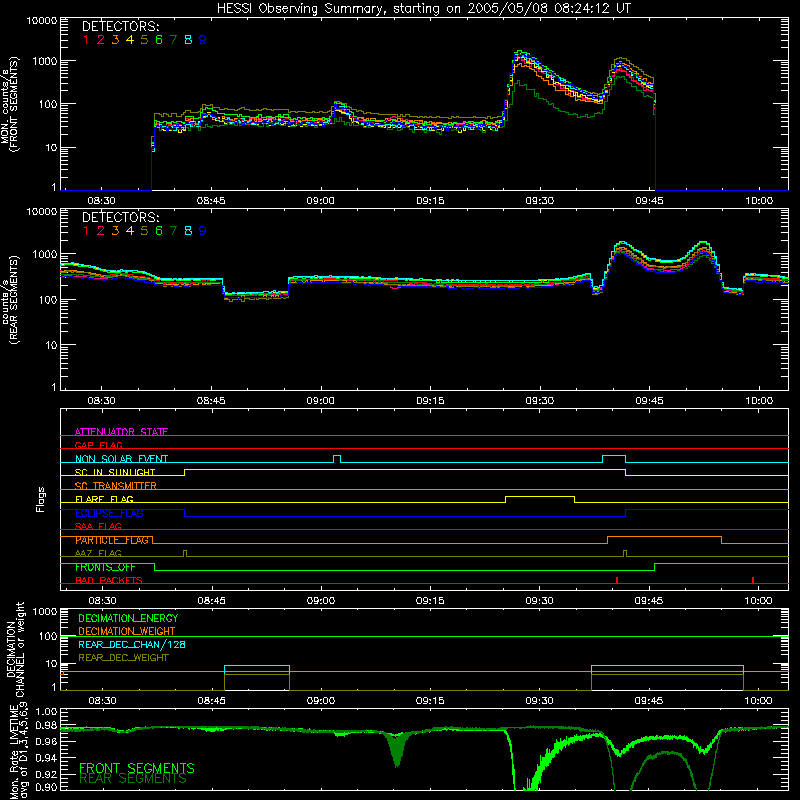Click the REAR_DEC_WEIGHT legend entry

pyautogui.click(x=123, y=658)
